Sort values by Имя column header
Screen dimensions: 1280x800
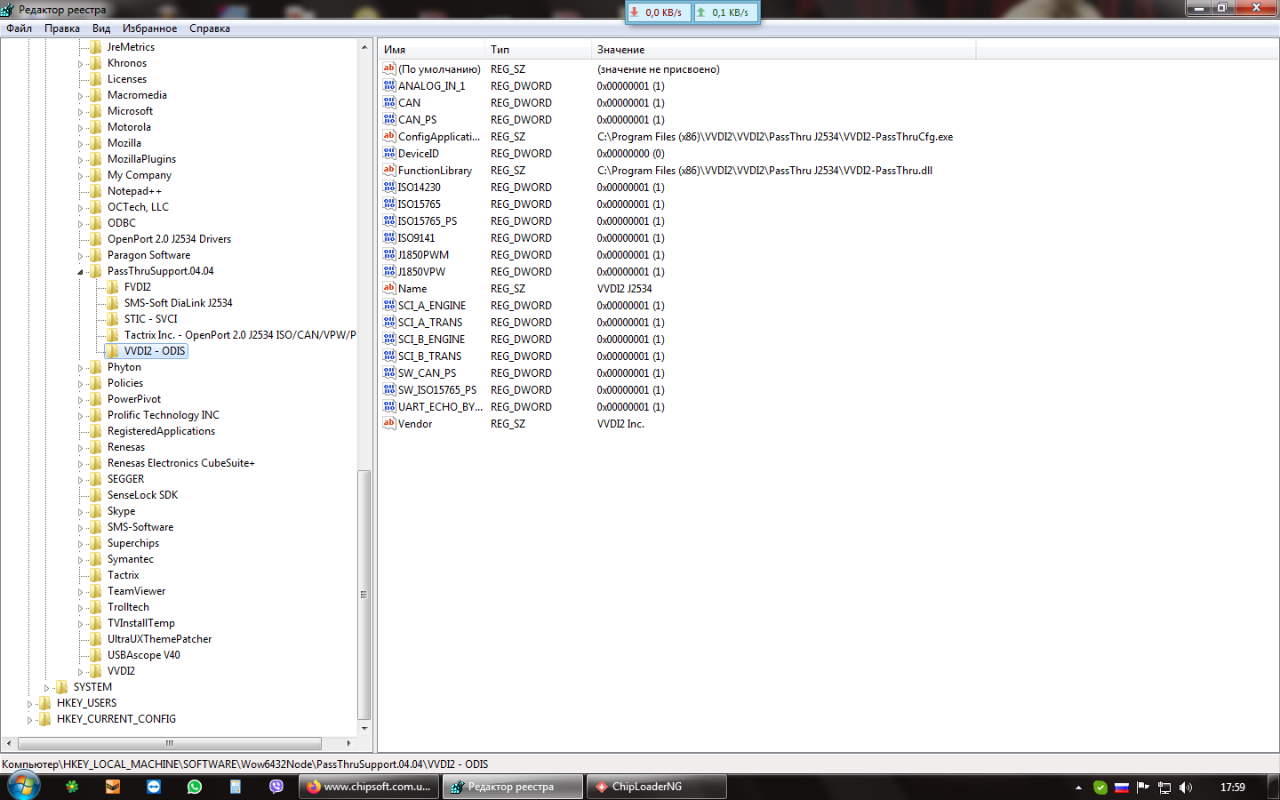click(430, 50)
